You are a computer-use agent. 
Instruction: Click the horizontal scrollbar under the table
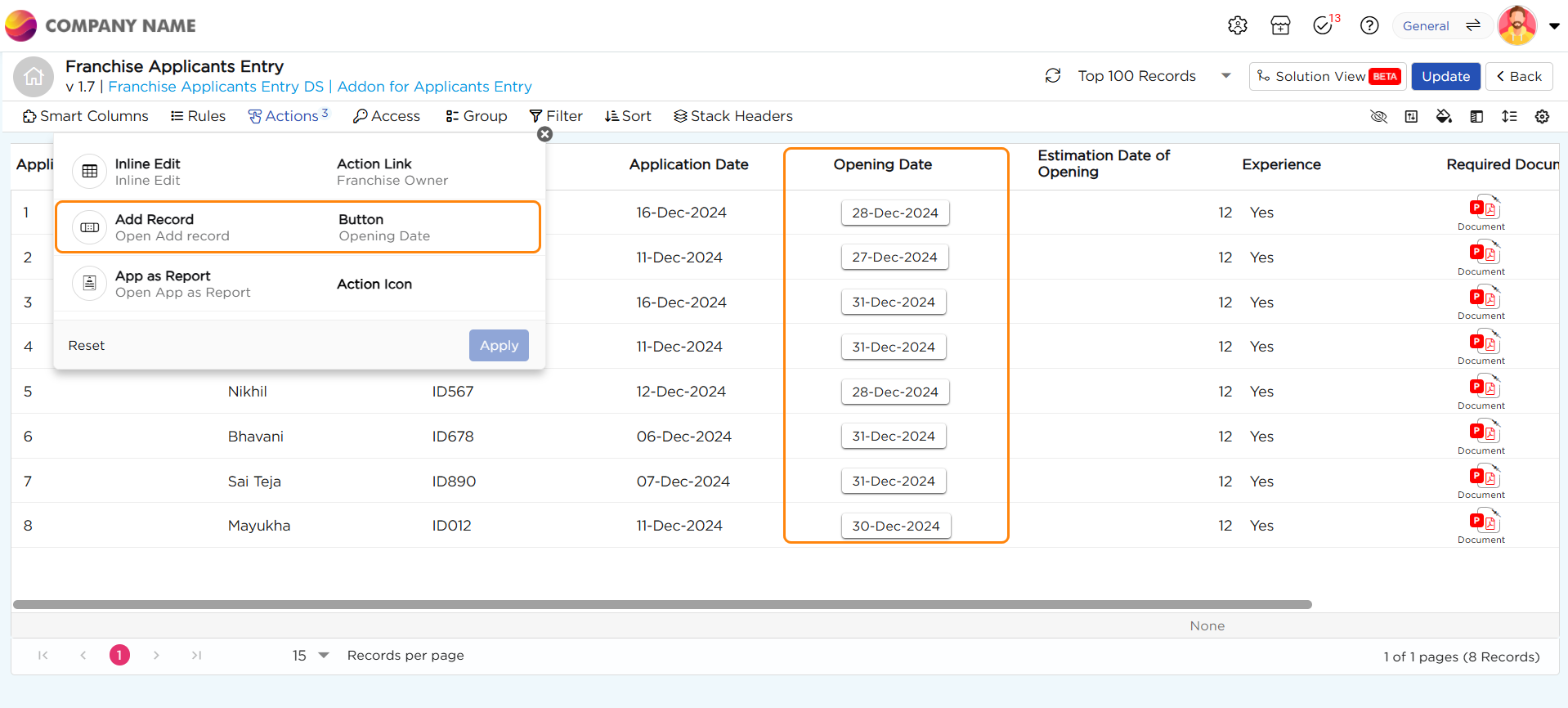pos(662,605)
